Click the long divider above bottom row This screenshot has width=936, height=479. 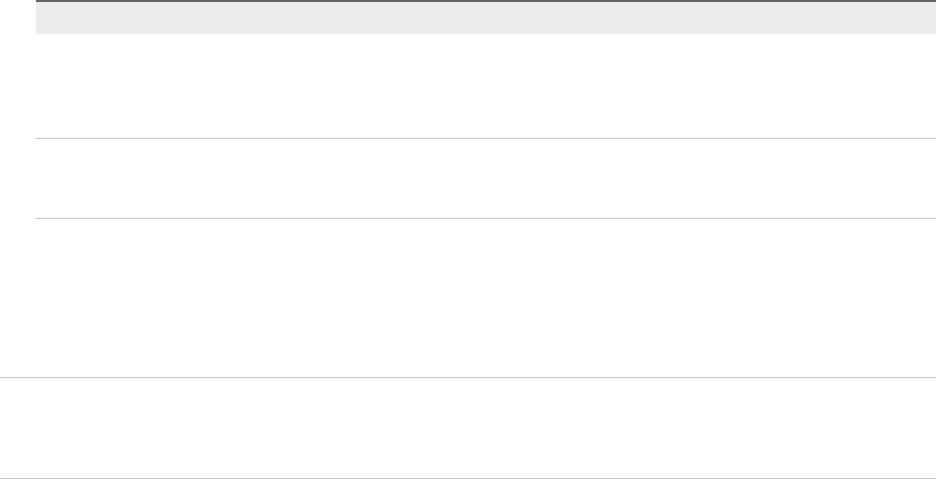pyautogui.click(x=468, y=377)
